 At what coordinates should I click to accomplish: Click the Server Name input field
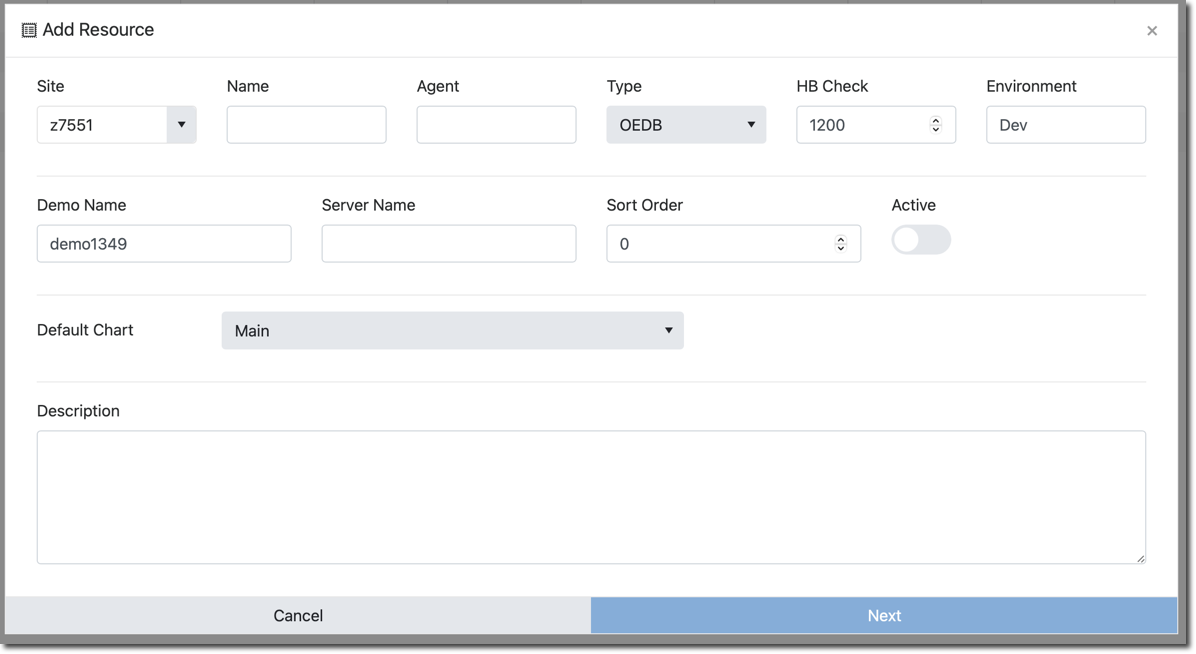click(449, 243)
